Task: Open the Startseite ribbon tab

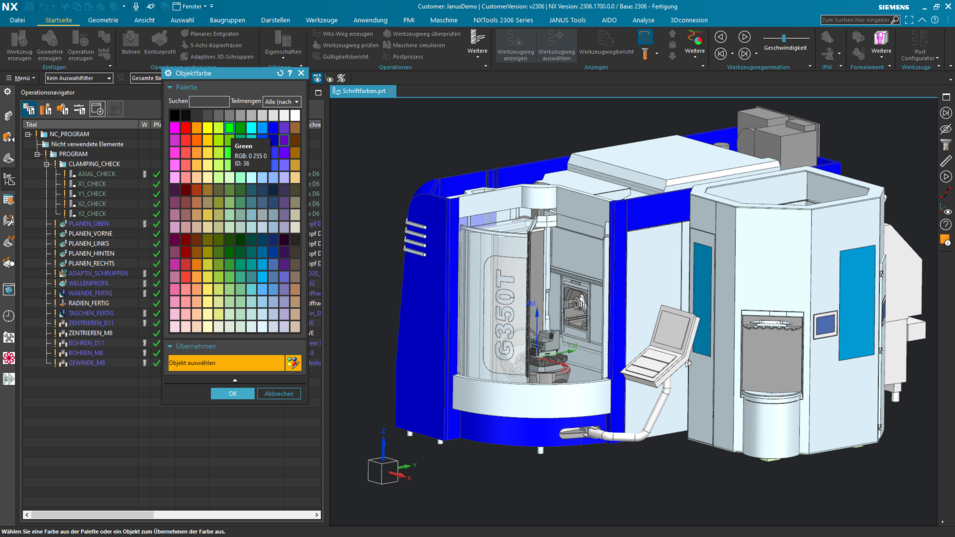Action: coord(58,20)
